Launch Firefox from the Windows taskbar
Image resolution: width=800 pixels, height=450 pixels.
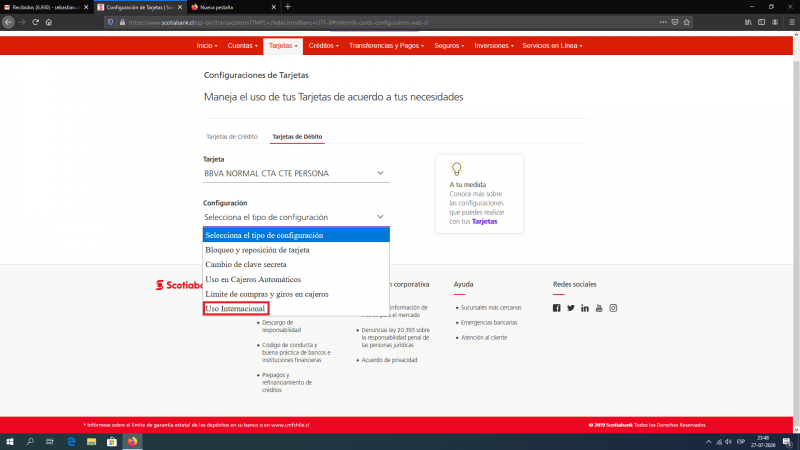131,441
